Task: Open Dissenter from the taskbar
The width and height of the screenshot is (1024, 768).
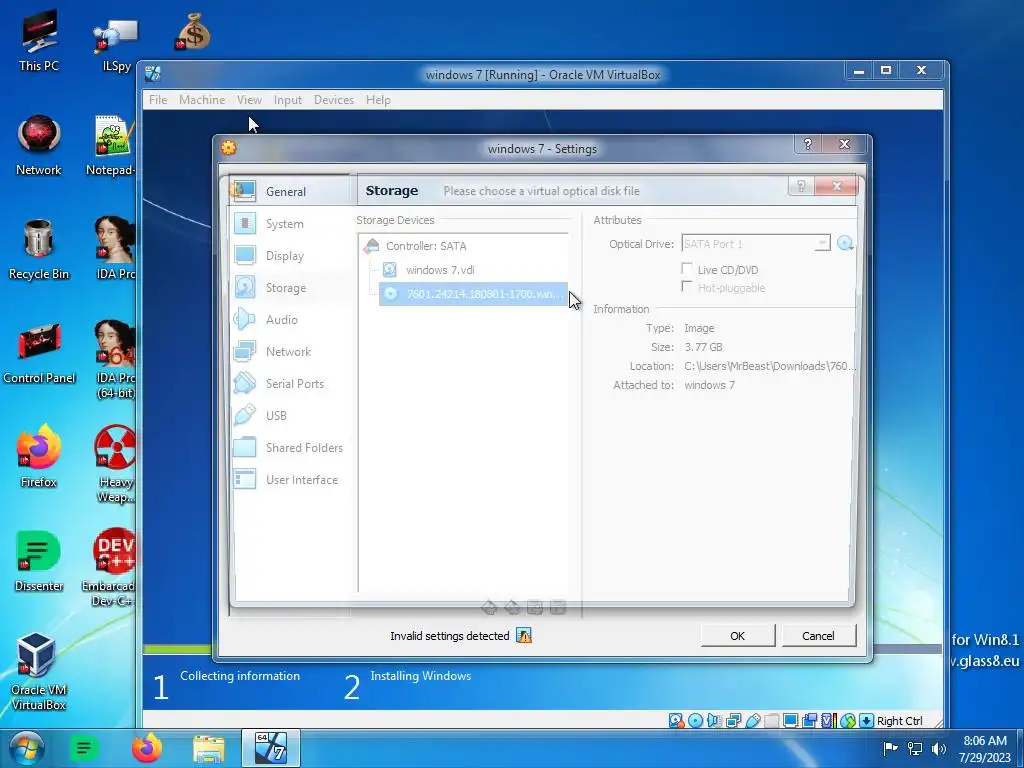Action: pyautogui.click(x=84, y=748)
